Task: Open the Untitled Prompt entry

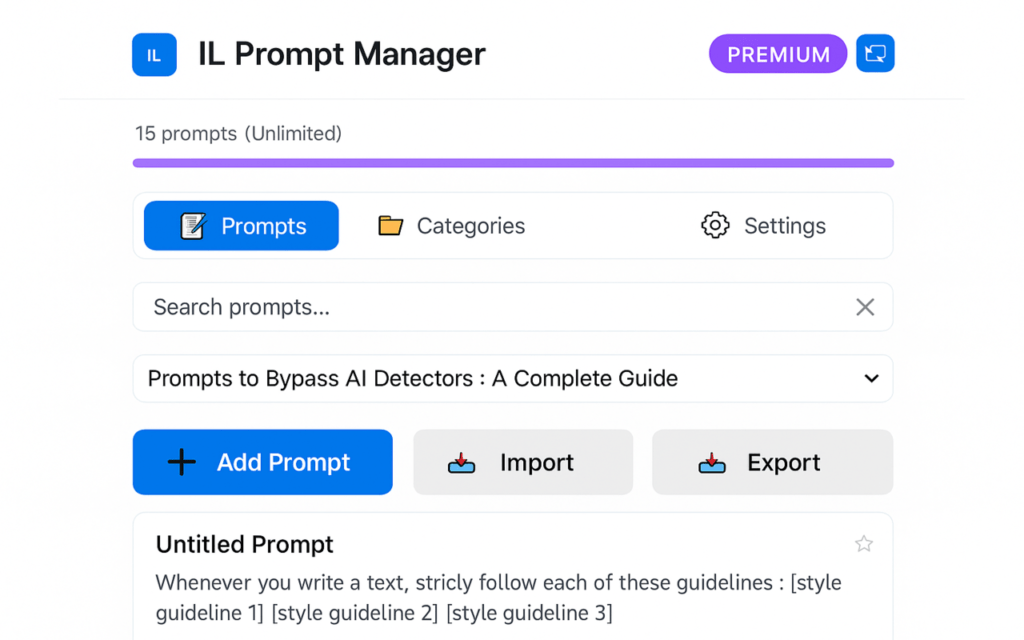Action: coord(245,545)
